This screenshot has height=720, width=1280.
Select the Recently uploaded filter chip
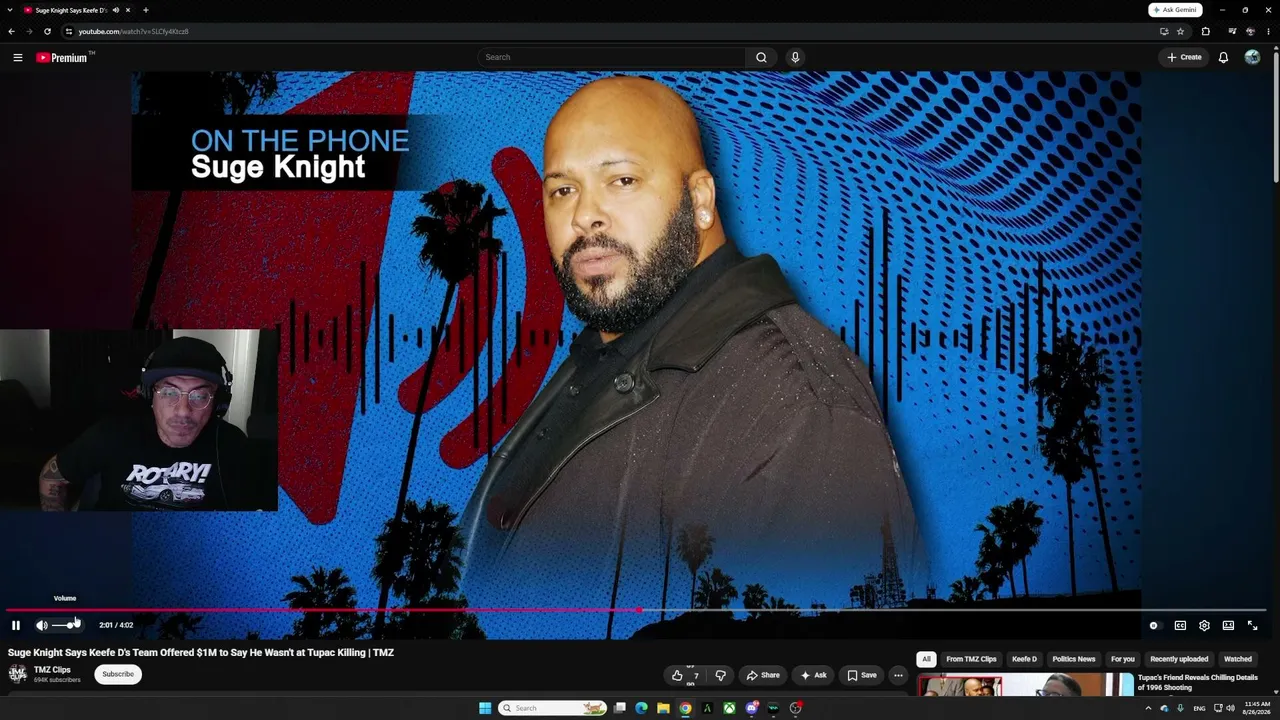pyautogui.click(x=1179, y=659)
